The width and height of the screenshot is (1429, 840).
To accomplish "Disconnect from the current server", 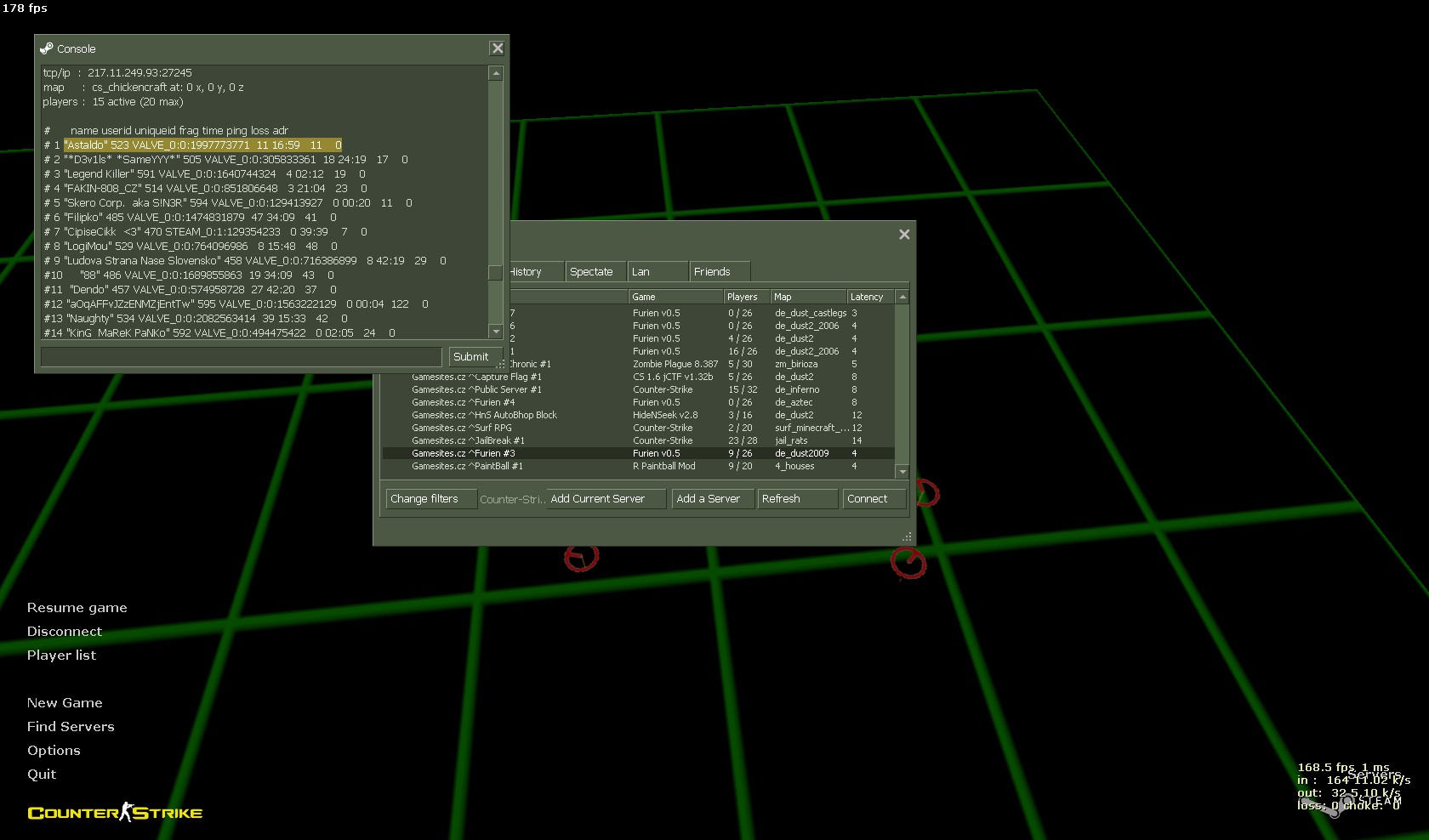I will coord(65,632).
